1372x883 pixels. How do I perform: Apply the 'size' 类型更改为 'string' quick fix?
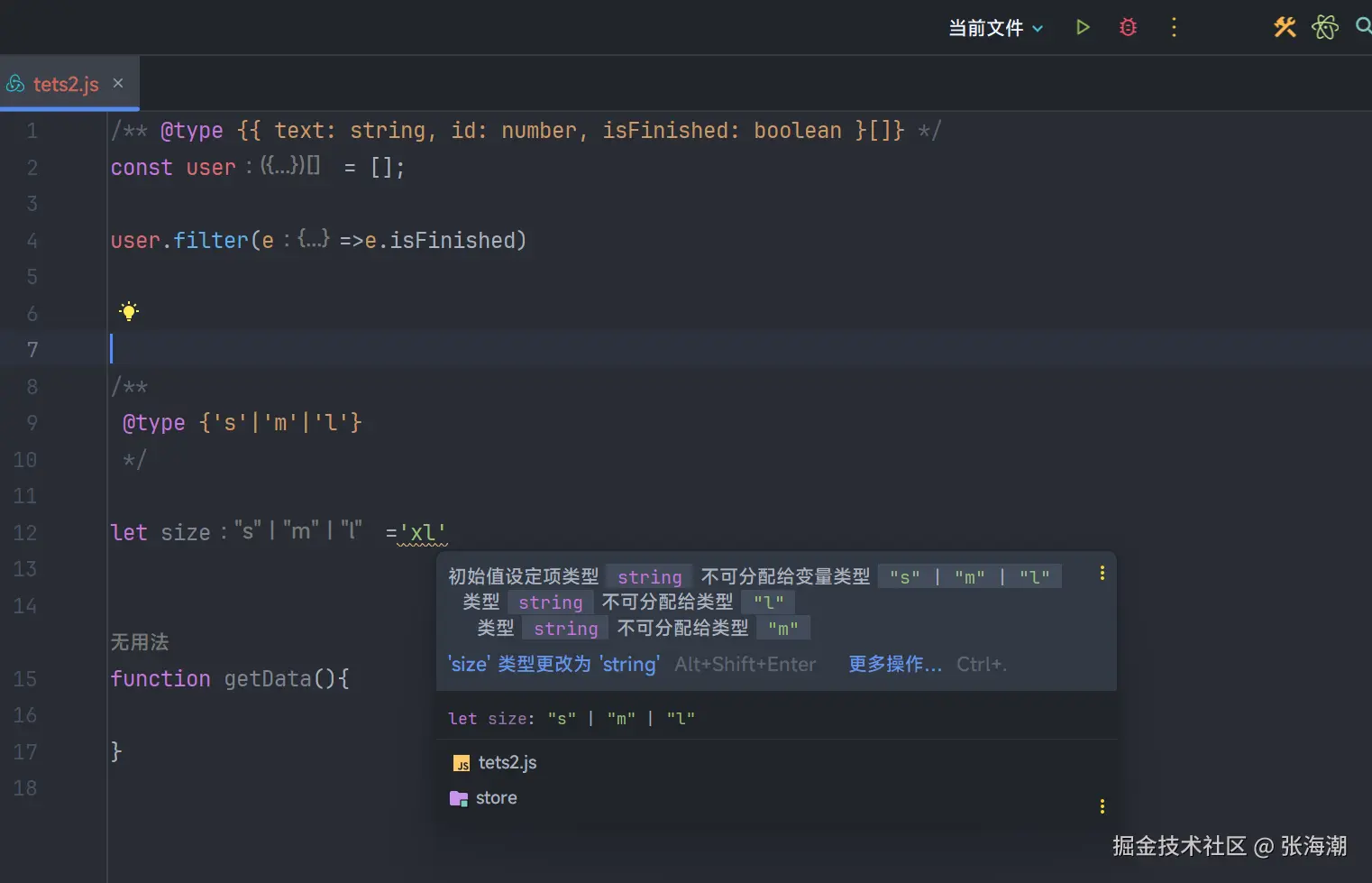click(553, 665)
